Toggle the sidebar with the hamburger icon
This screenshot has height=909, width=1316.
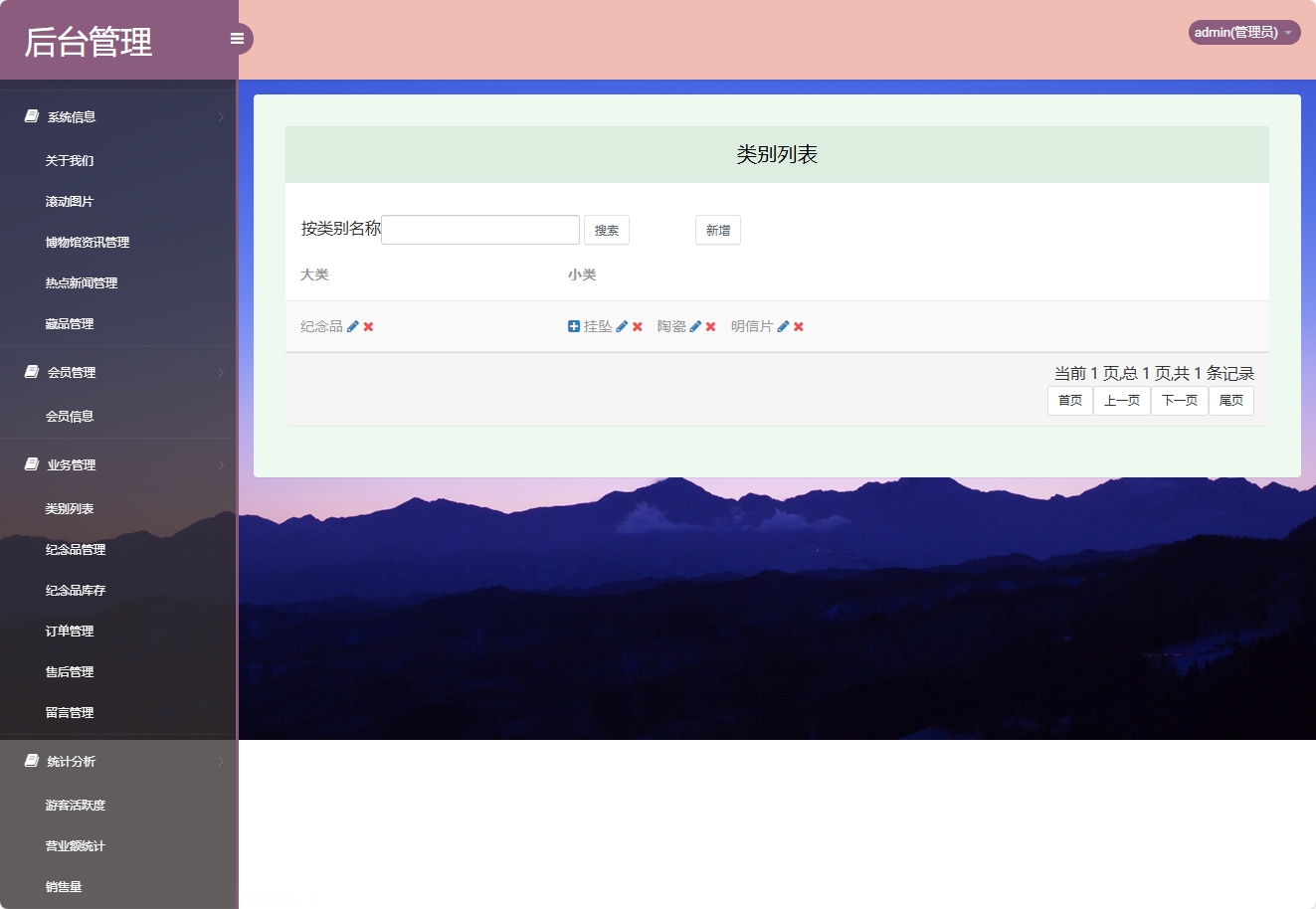click(x=237, y=39)
